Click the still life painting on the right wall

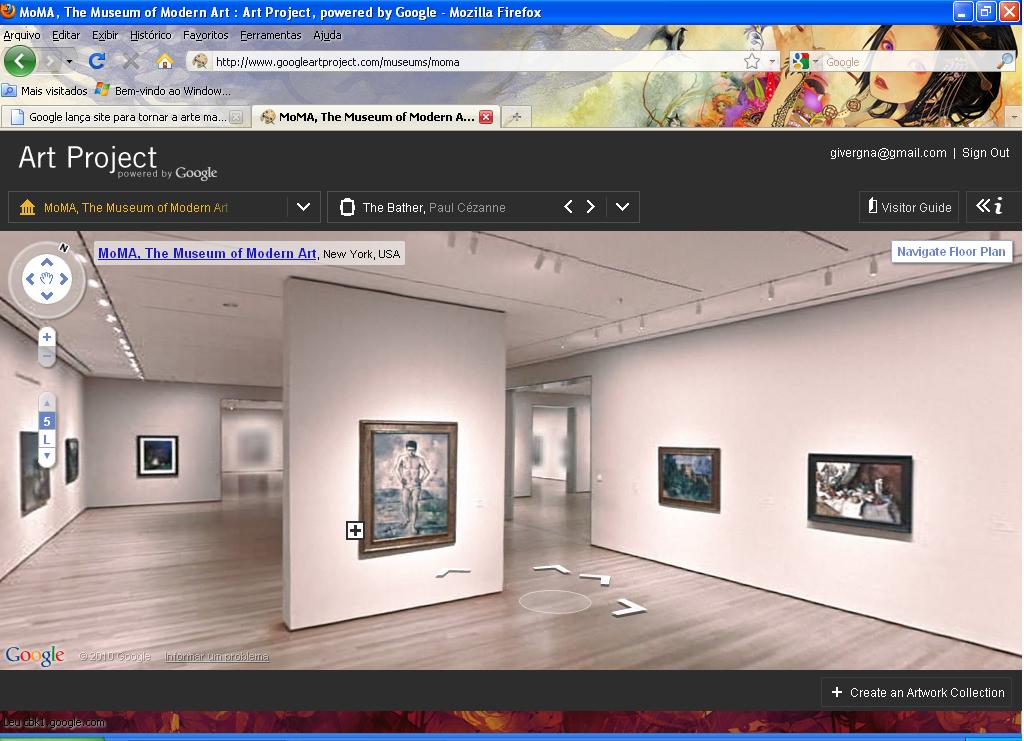[x=860, y=493]
